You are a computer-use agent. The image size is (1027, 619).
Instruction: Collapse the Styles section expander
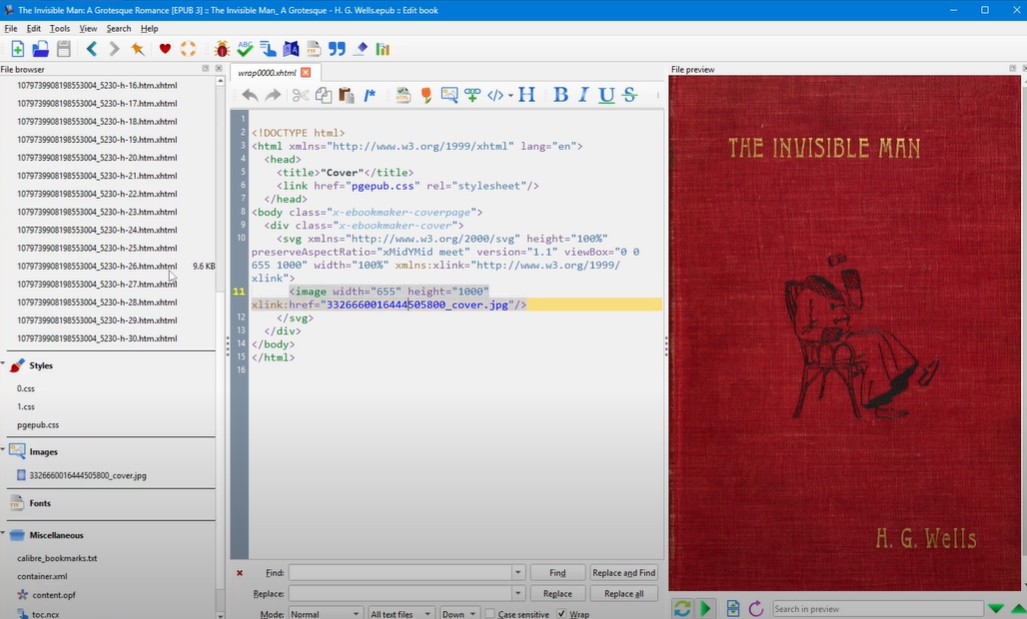pos(3,364)
